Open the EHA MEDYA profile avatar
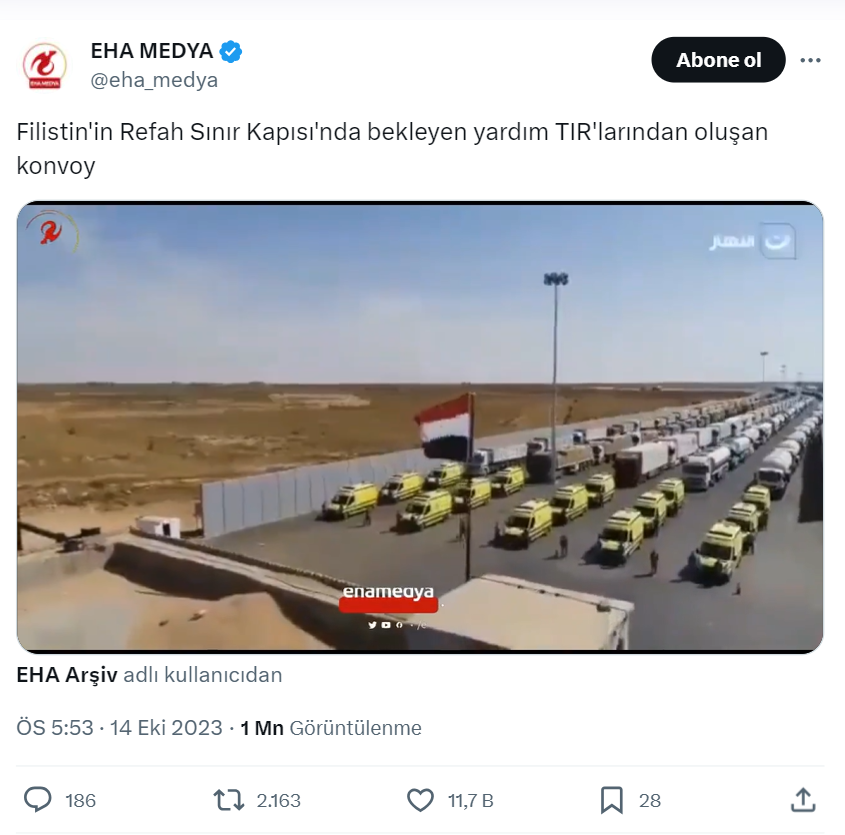Image resolution: width=845 pixels, height=835 pixels. coord(45,65)
